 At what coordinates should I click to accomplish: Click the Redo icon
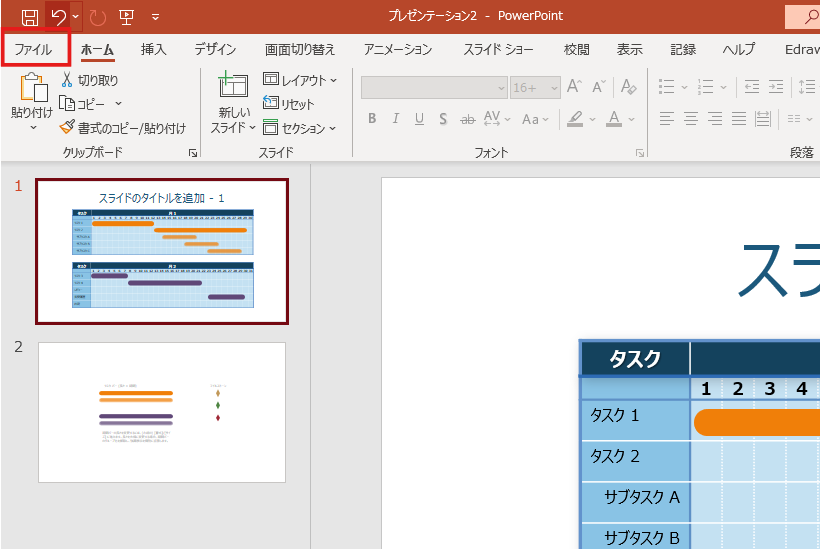pos(98,18)
